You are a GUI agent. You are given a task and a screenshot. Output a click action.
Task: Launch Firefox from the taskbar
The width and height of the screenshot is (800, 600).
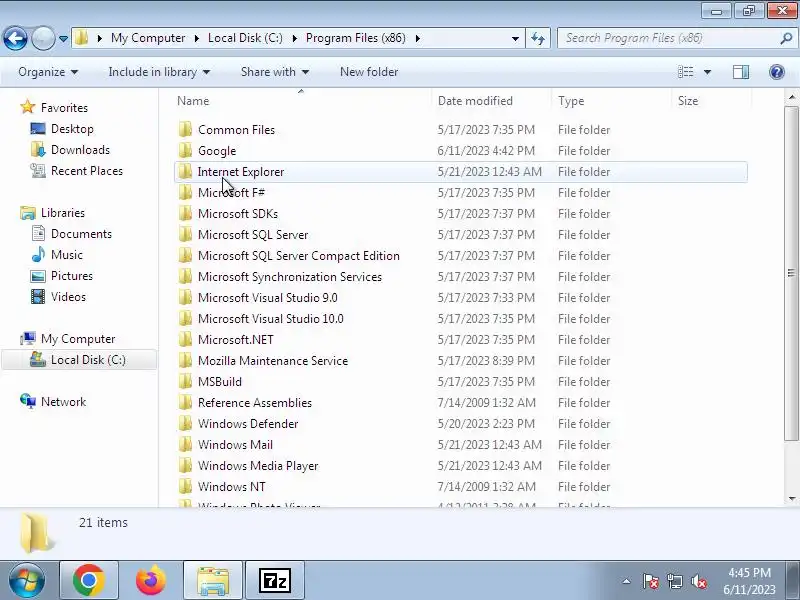[x=151, y=581]
